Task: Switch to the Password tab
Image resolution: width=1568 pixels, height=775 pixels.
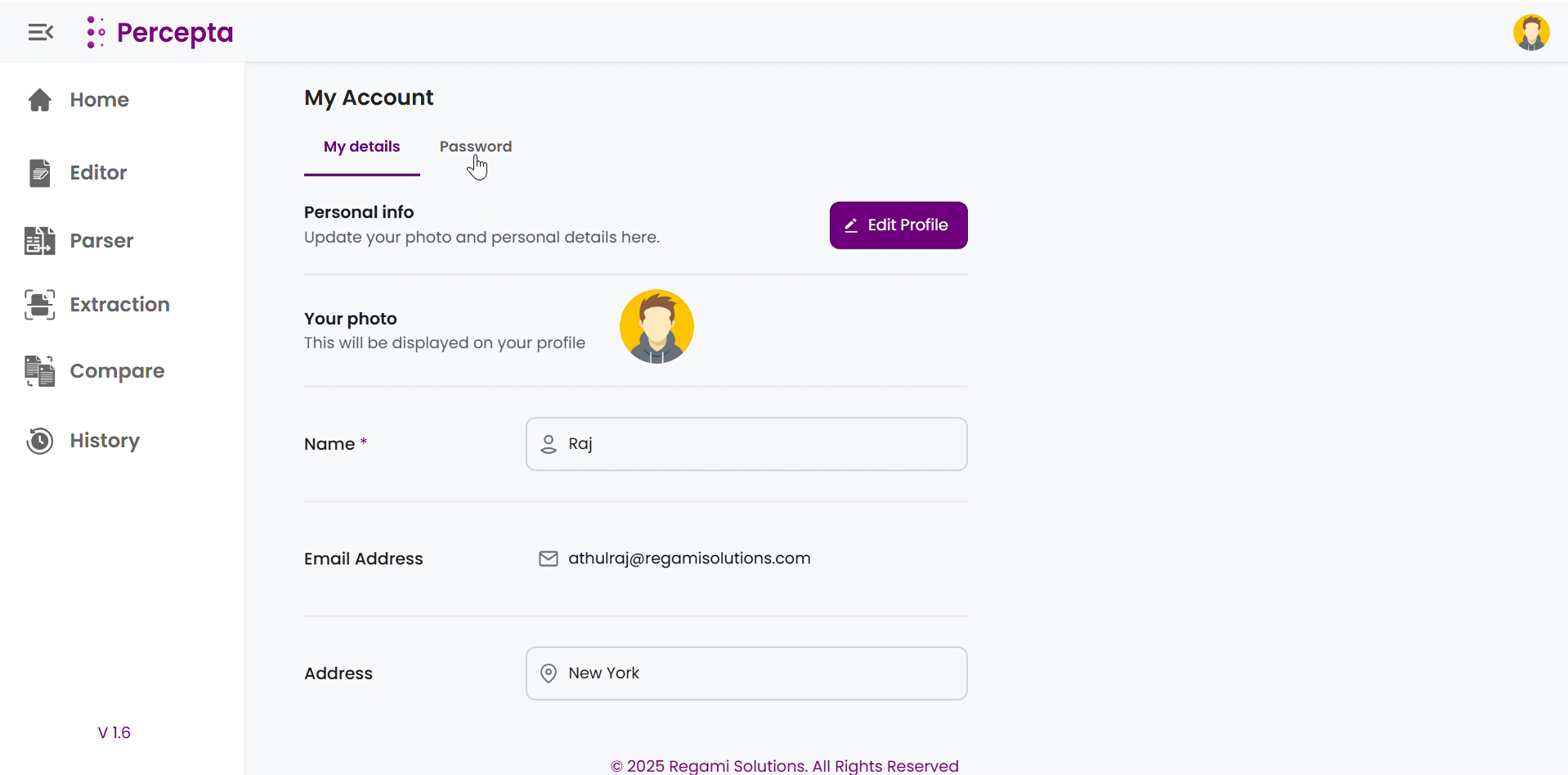Action: pos(475,147)
